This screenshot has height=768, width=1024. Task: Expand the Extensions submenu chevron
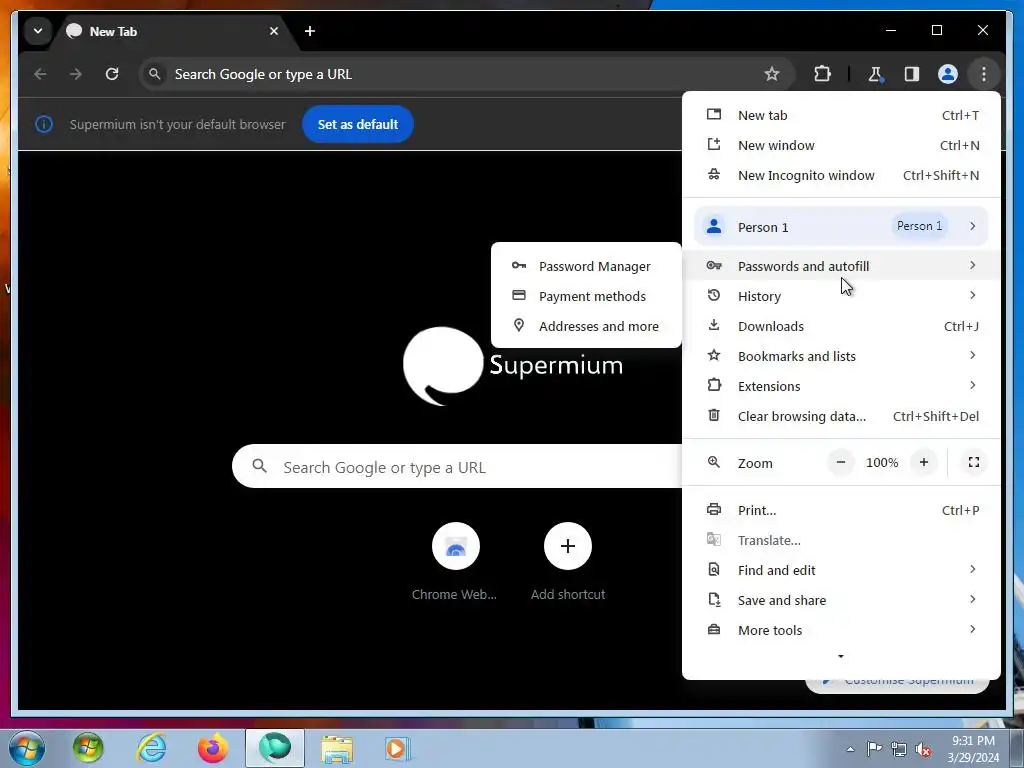click(x=972, y=385)
